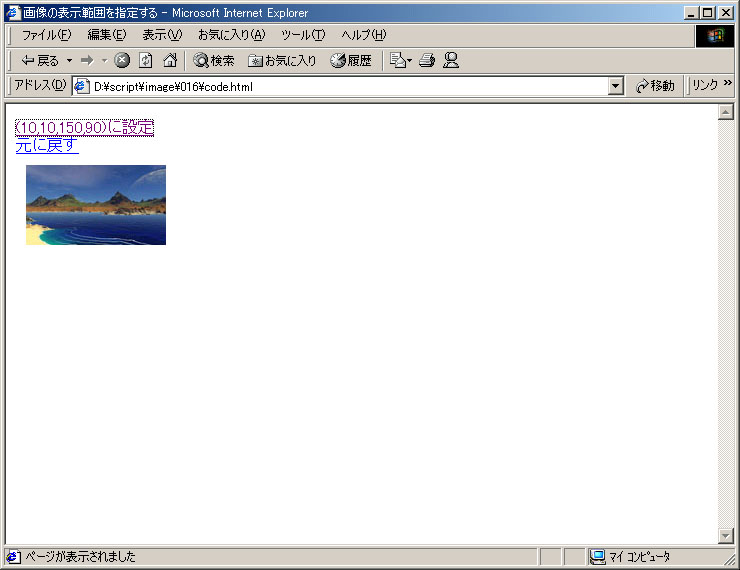The width and height of the screenshot is (740, 570).
Task: Minimize the Internet Explorer window
Action: (x=691, y=13)
